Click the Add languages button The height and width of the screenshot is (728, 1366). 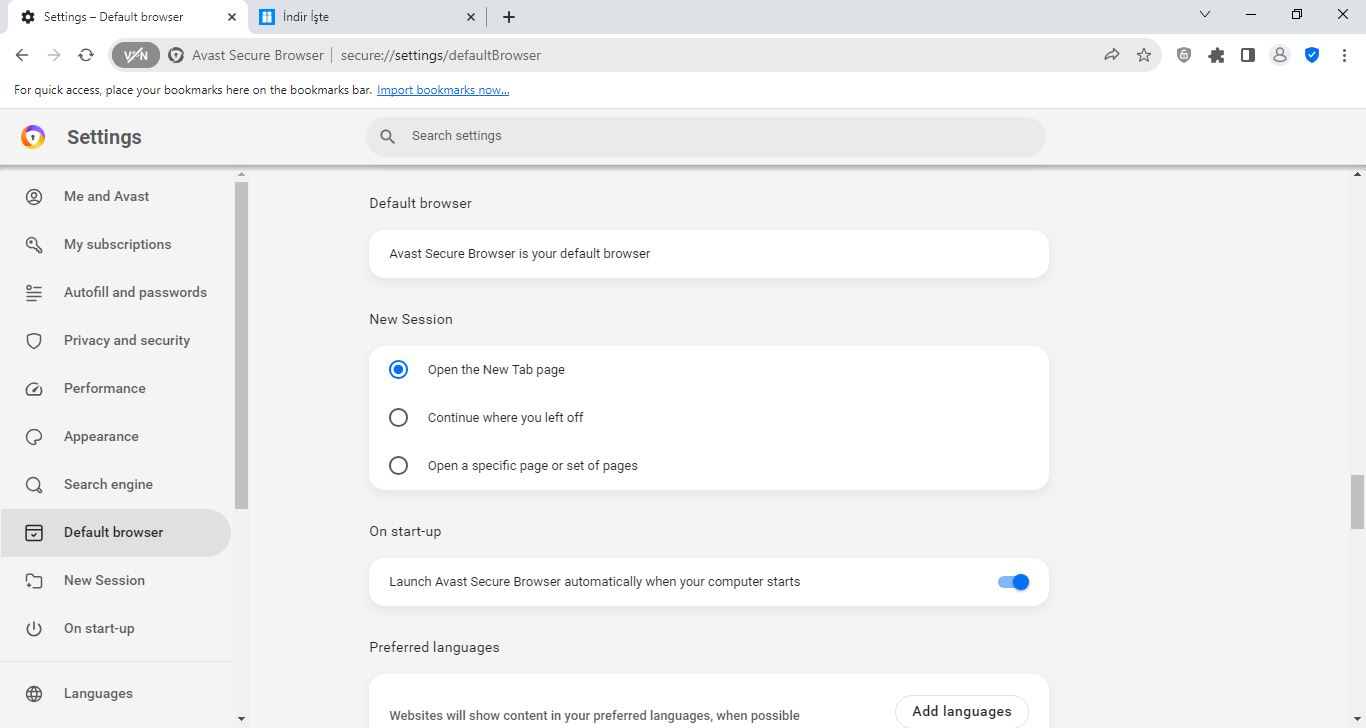[x=962, y=712]
